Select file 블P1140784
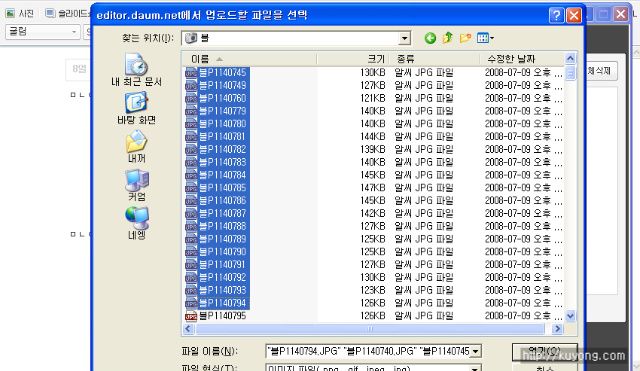Image resolution: width=640 pixels, height=371 pixels. click(x=222, y=175)
